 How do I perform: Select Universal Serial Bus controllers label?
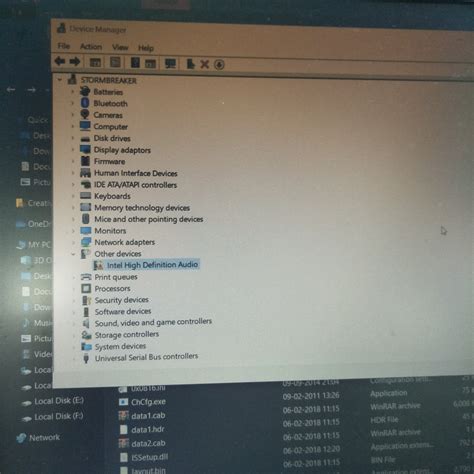pyautogui.click(x=146, y=357)
